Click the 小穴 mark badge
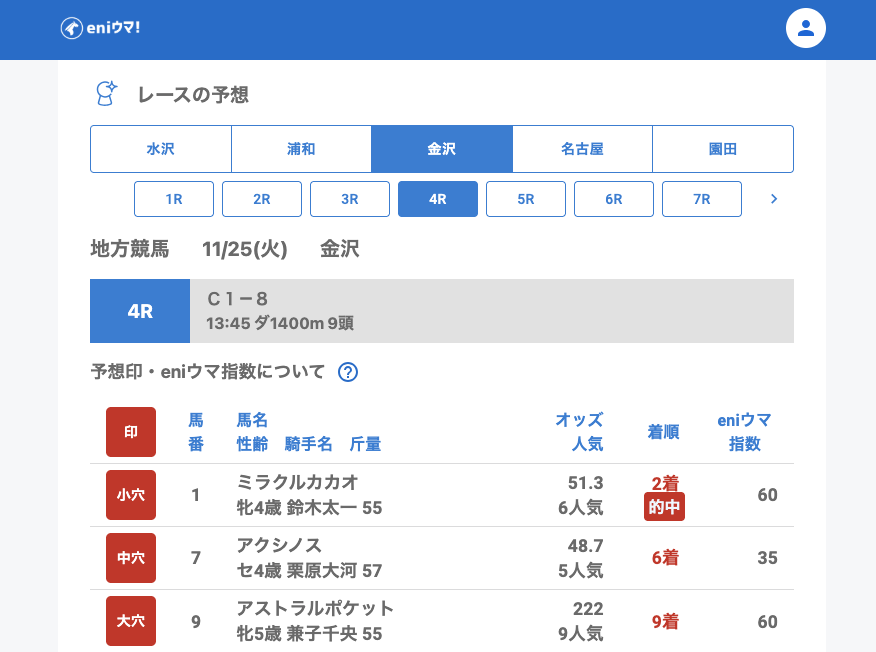Screen dimensions: 876x652 [131, 495]
